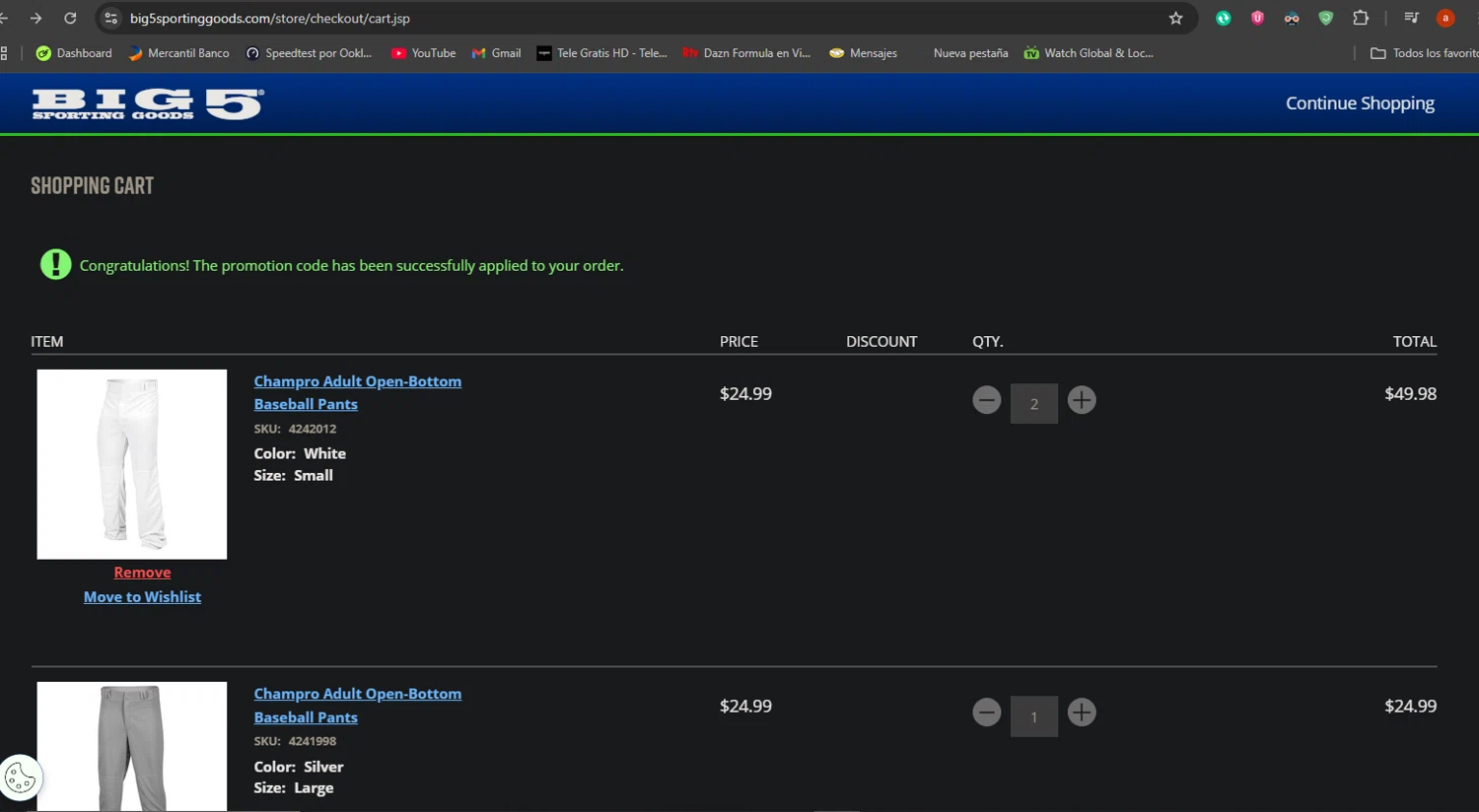Remove the White Small baseball pants
1479x812 pixels.
point(142,573)
